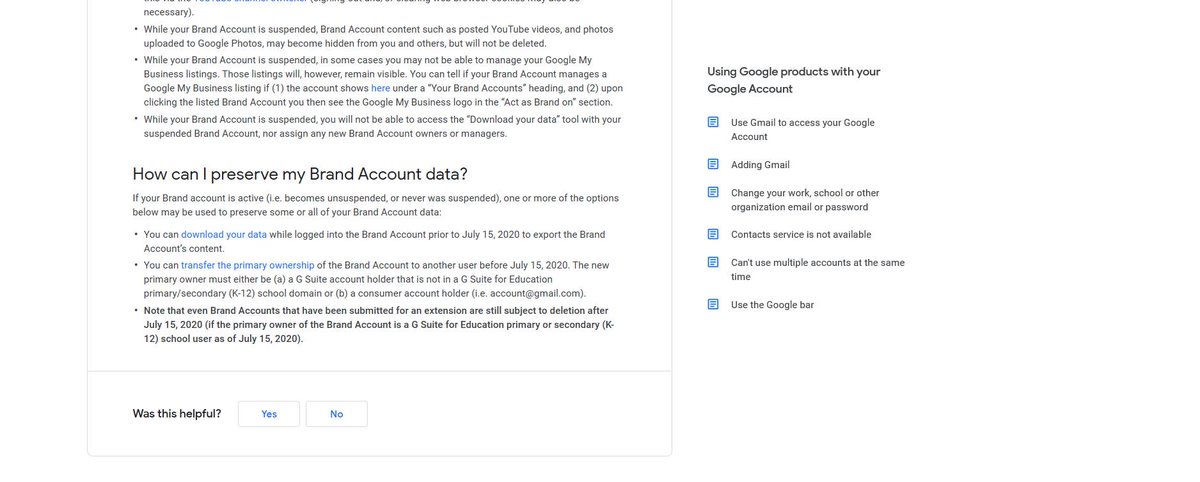The height and width of the screenshot is (482, 1200).
Task: Click the bold 'Note that even Brand Accounts' paragraph
Action: [379, 324]
